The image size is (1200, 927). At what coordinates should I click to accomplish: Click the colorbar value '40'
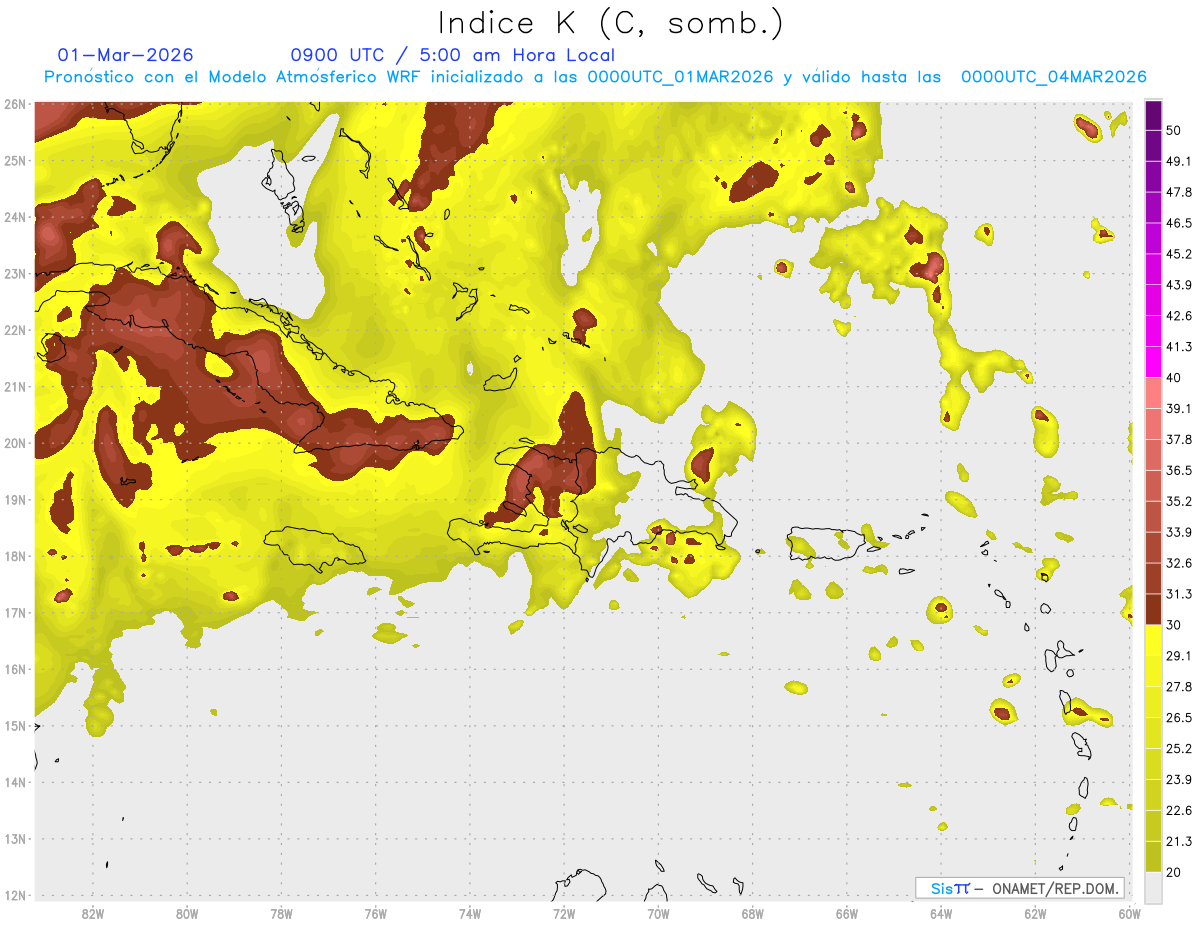(x=1175, y=378)
